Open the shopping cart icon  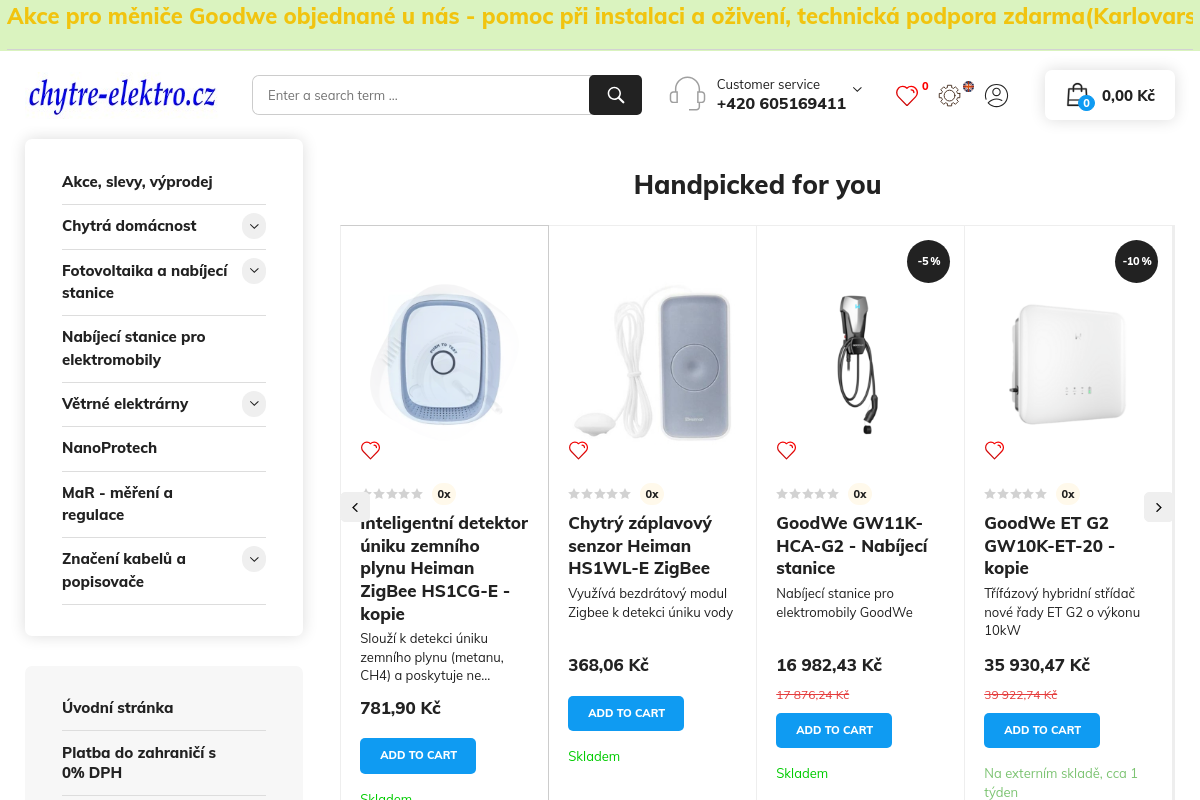tap(1077, 95)
